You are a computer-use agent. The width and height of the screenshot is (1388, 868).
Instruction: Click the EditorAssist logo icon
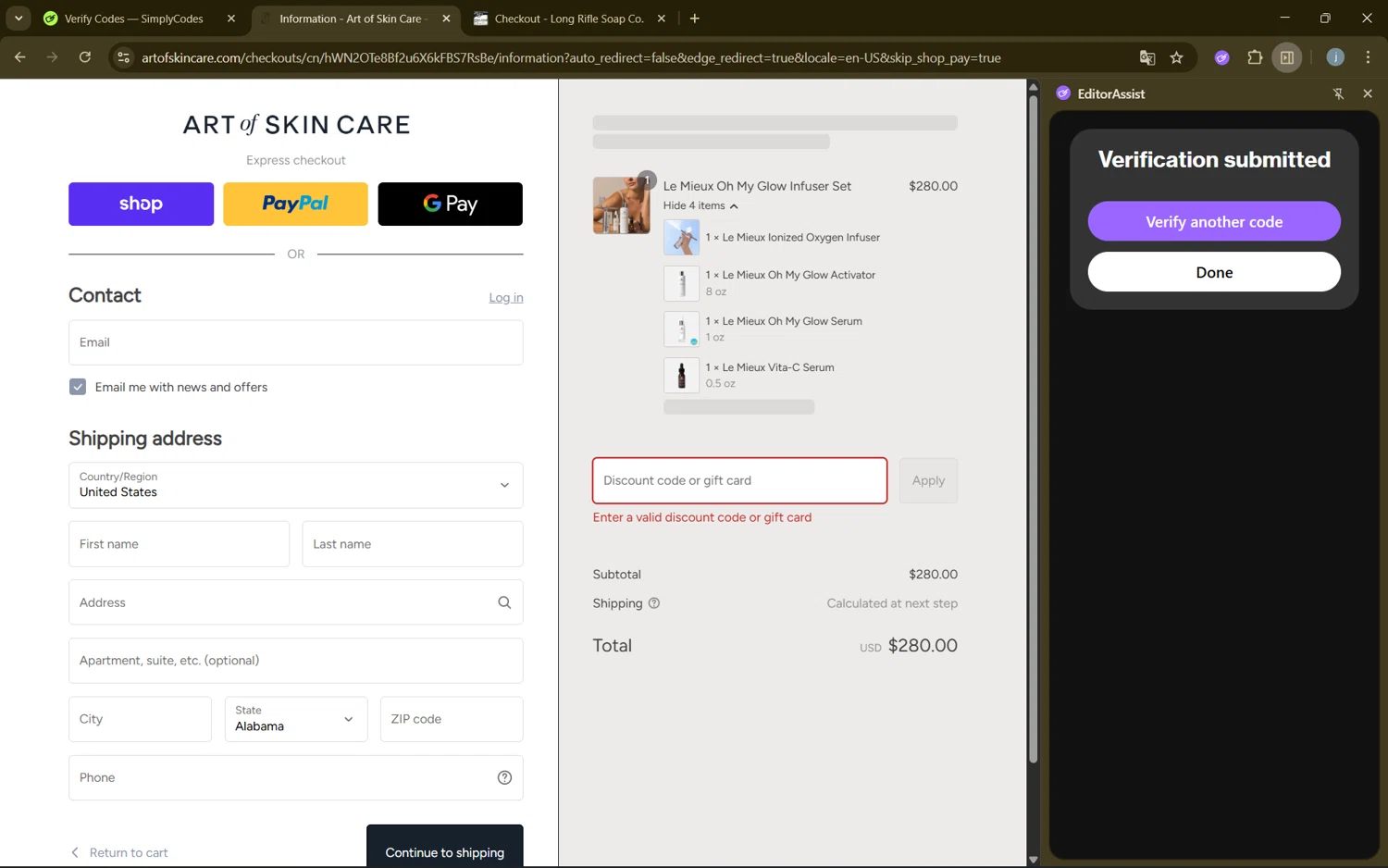coord(1063,93)
